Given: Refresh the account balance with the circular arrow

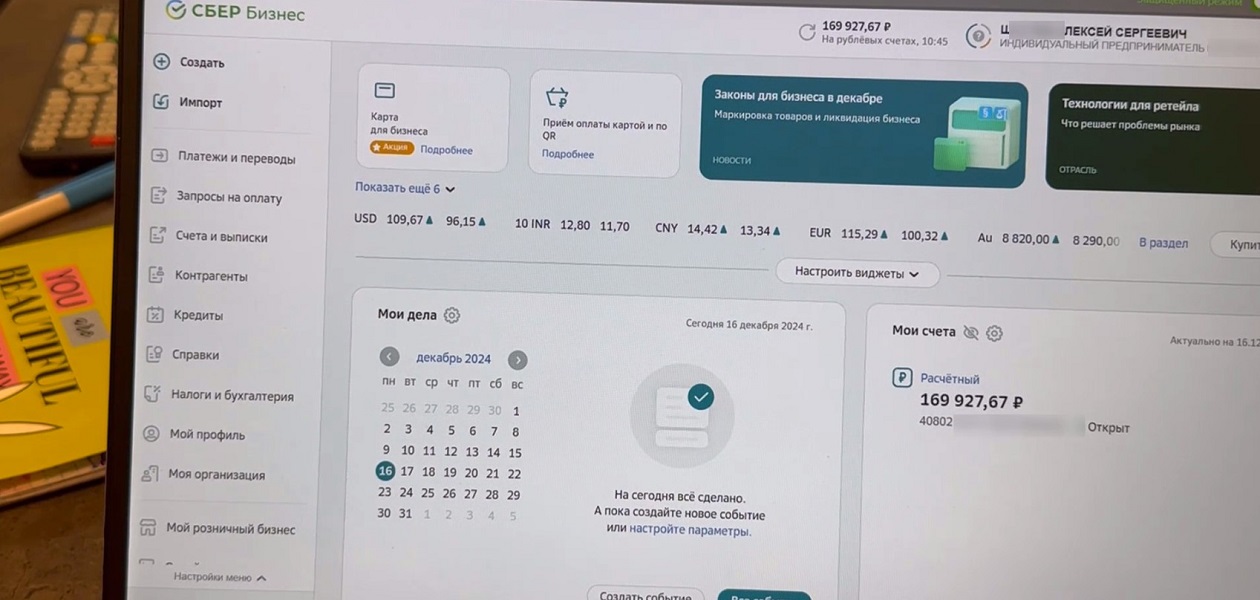Looking at the screenshot, I should click(x=807, y=33).
